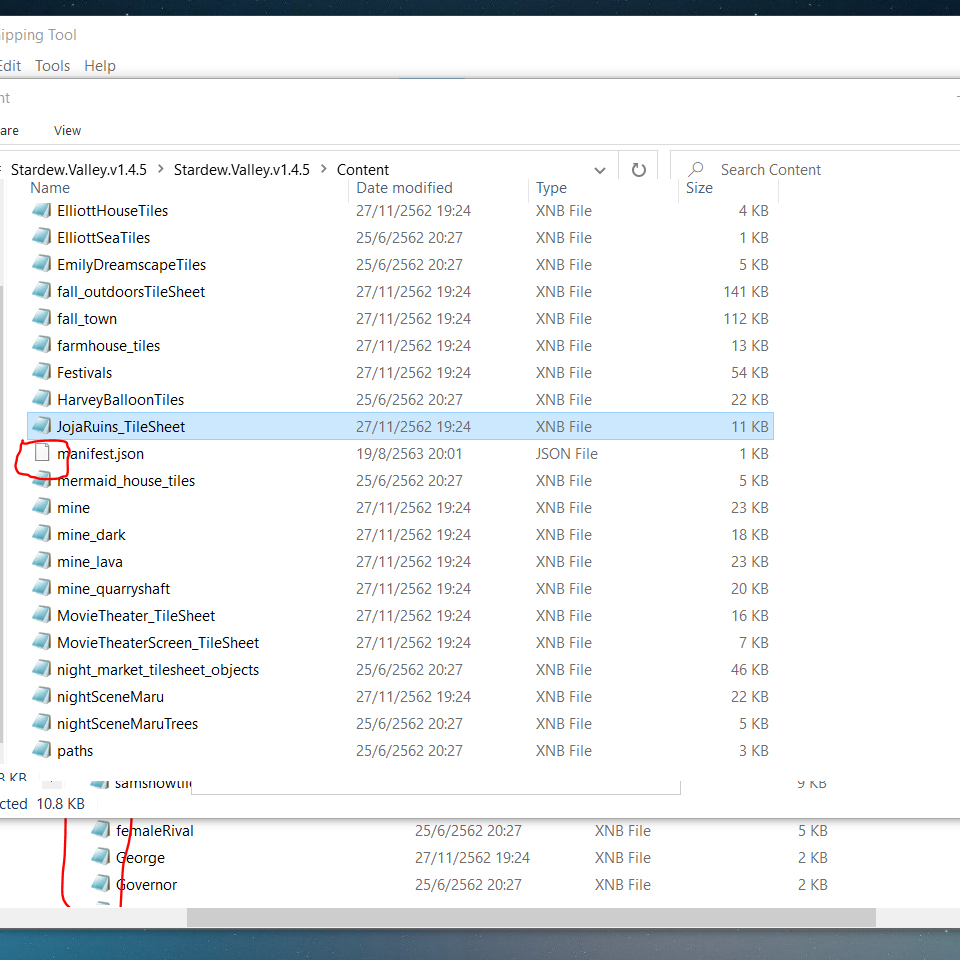Switch to the View ribbon tab
The image size is (960, 960).
click(67, 130)
